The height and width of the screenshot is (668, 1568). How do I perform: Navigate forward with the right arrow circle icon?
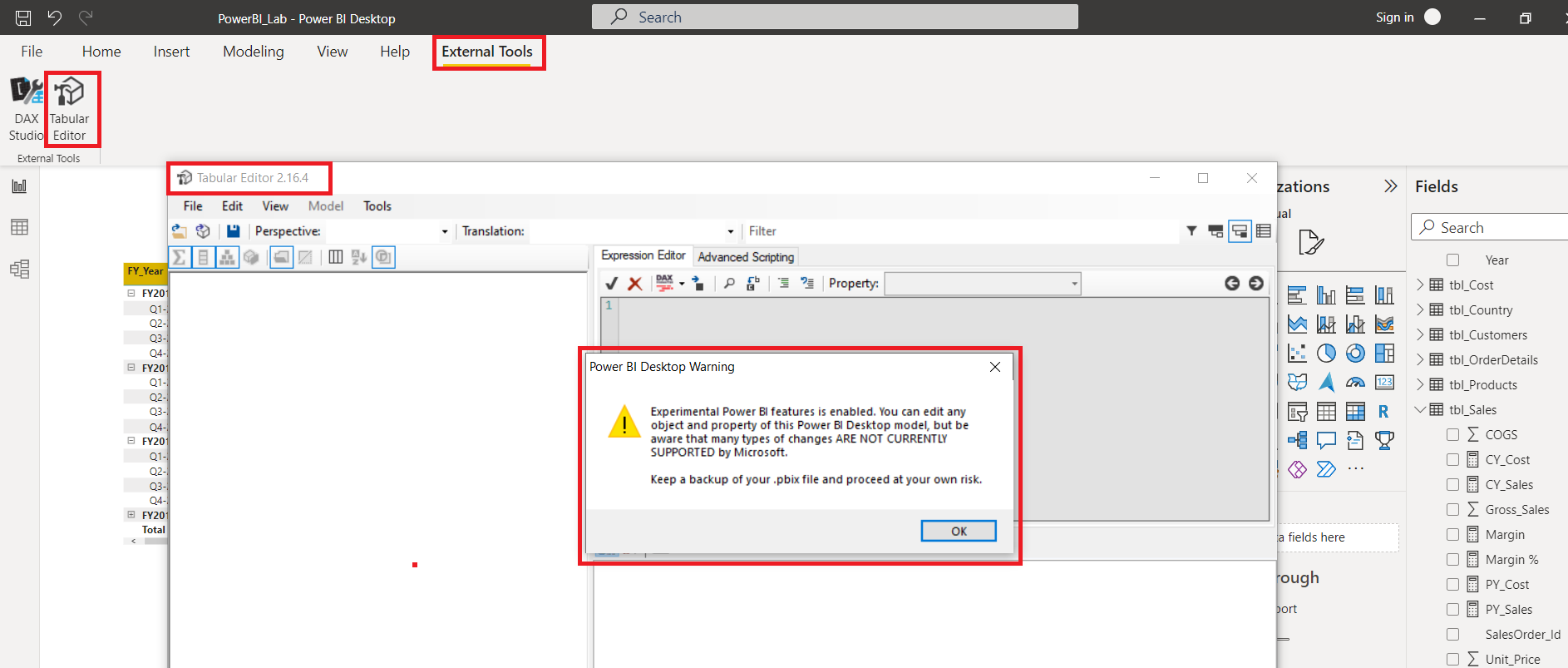(x=1256, y=284)
